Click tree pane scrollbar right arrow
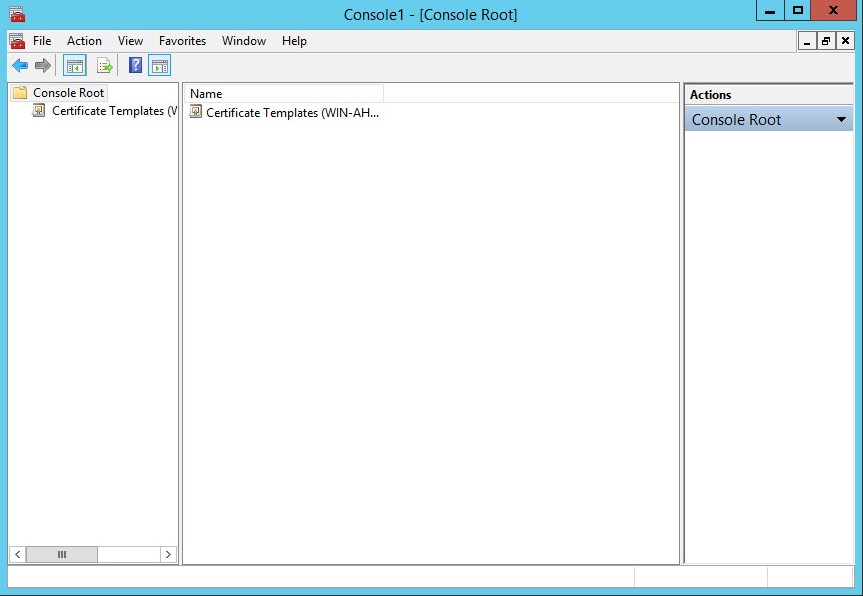 coord(168,554)
